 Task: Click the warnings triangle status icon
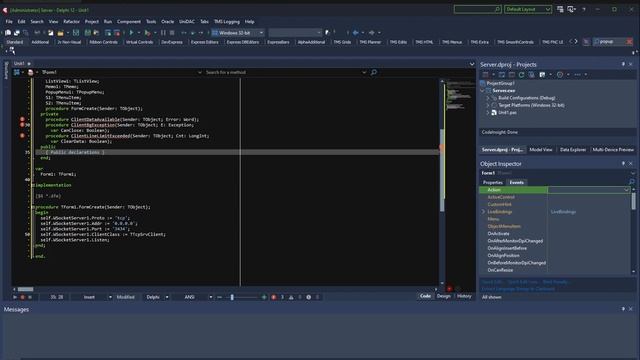pyautogui.click(x=291, y=297)
